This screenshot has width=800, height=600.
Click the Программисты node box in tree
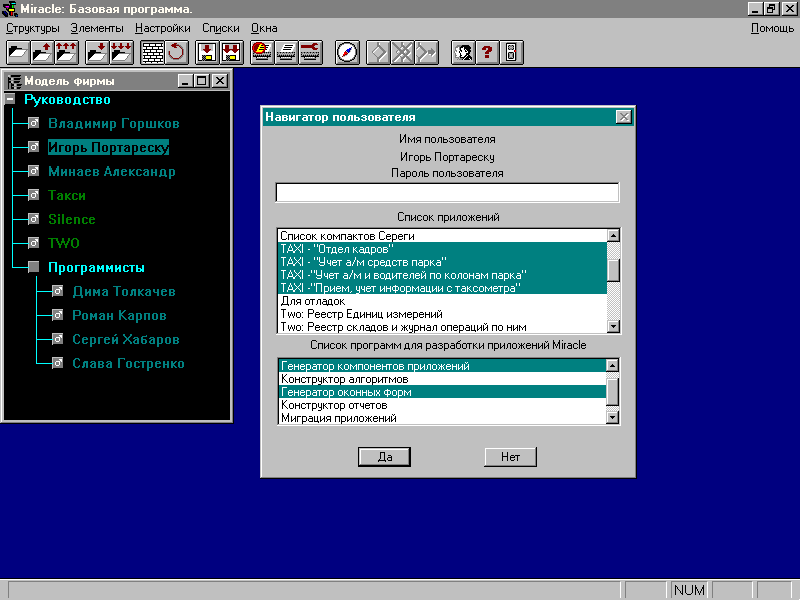point(33,268)
